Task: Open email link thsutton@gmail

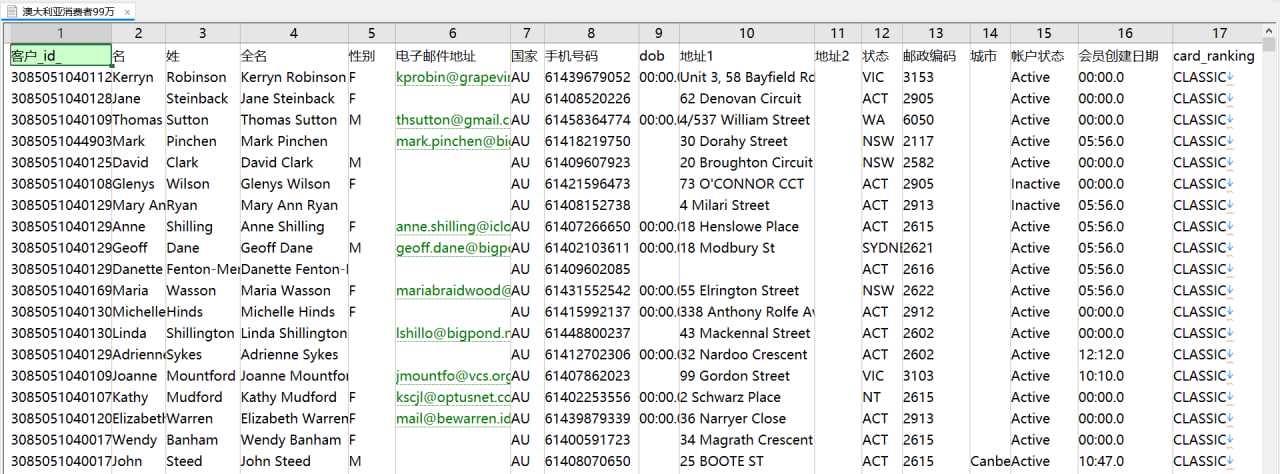Action: click(x=453, y=120)
